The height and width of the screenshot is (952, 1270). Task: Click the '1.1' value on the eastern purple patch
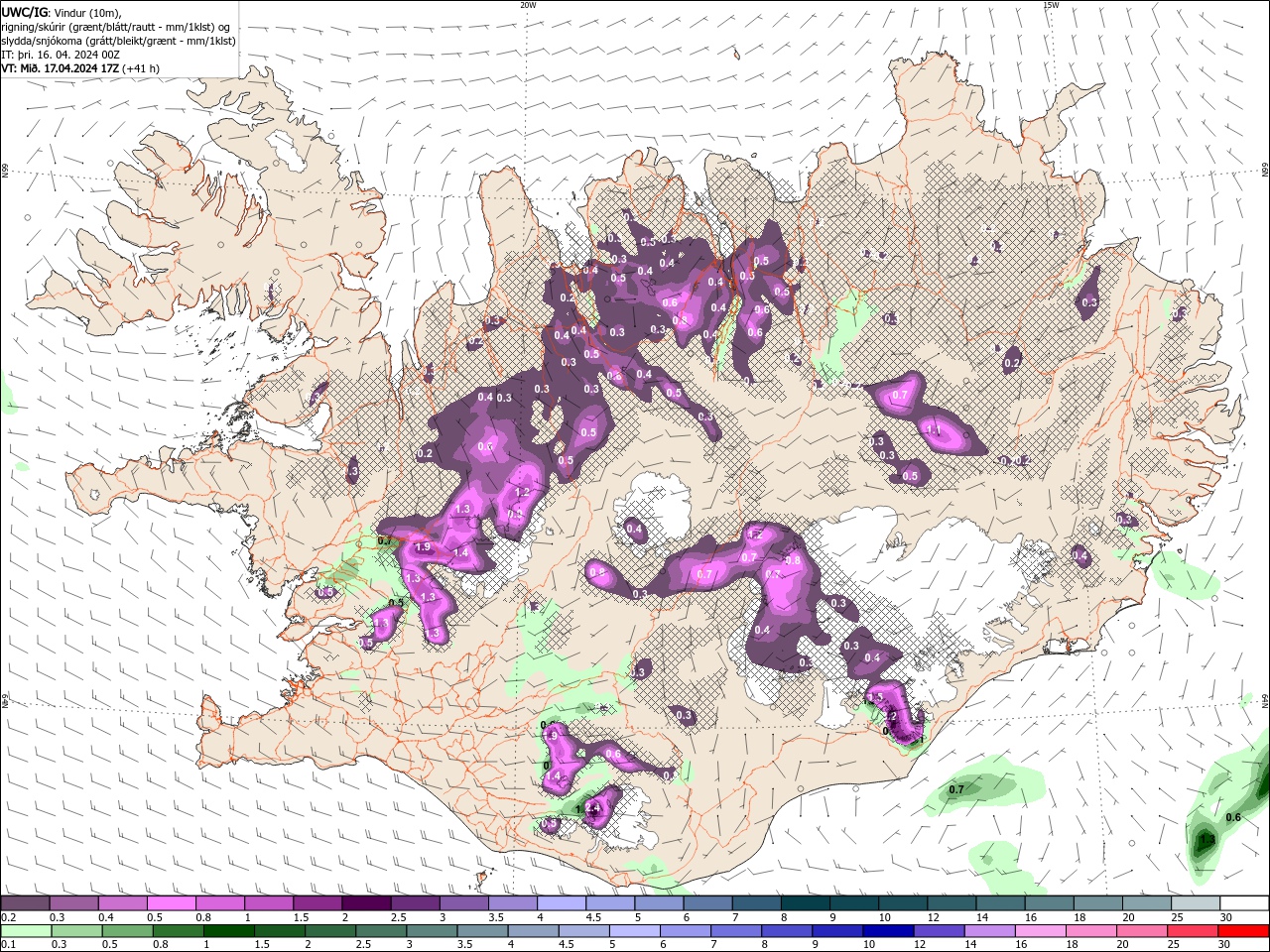933,431
